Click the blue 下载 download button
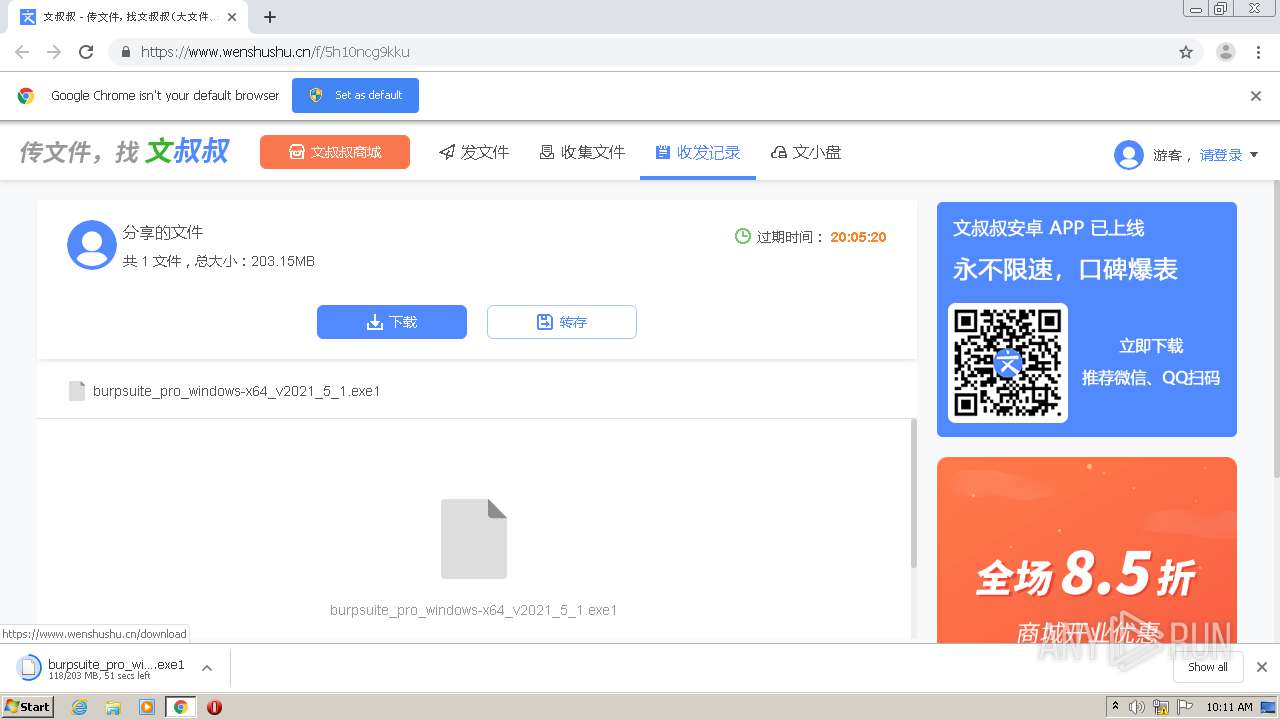 point(392,322)
